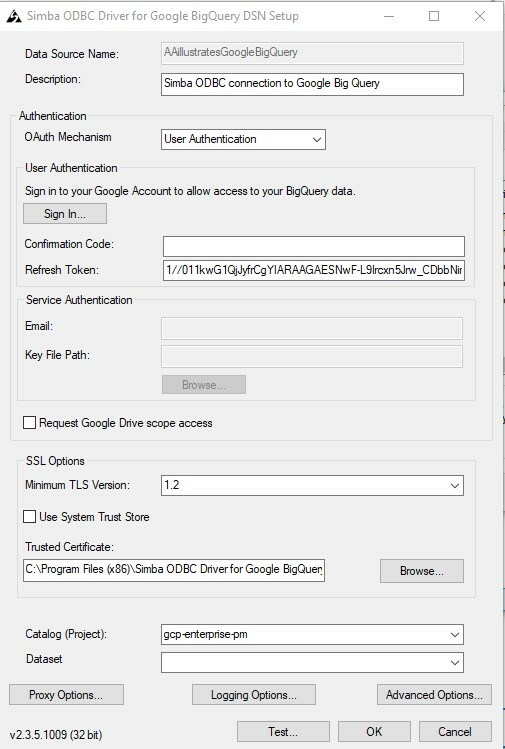Click the Cancel button
This screenshot has height=749, width=505.
(455, 731)
